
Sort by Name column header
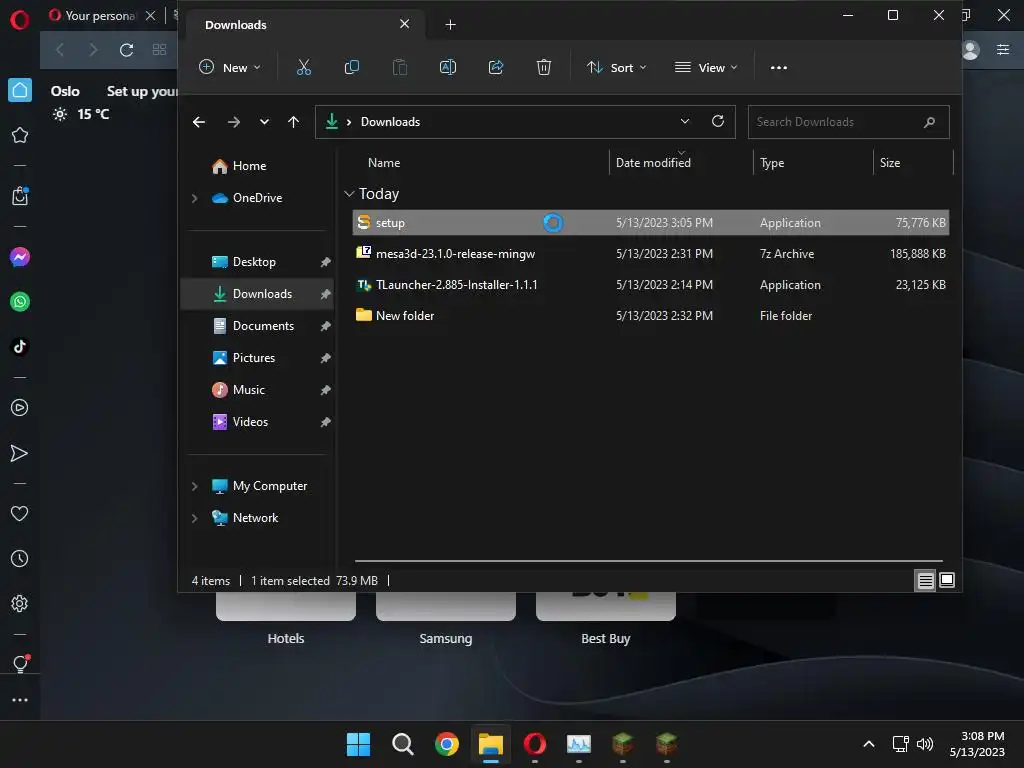pyautogui.click(x=384, y=163)
